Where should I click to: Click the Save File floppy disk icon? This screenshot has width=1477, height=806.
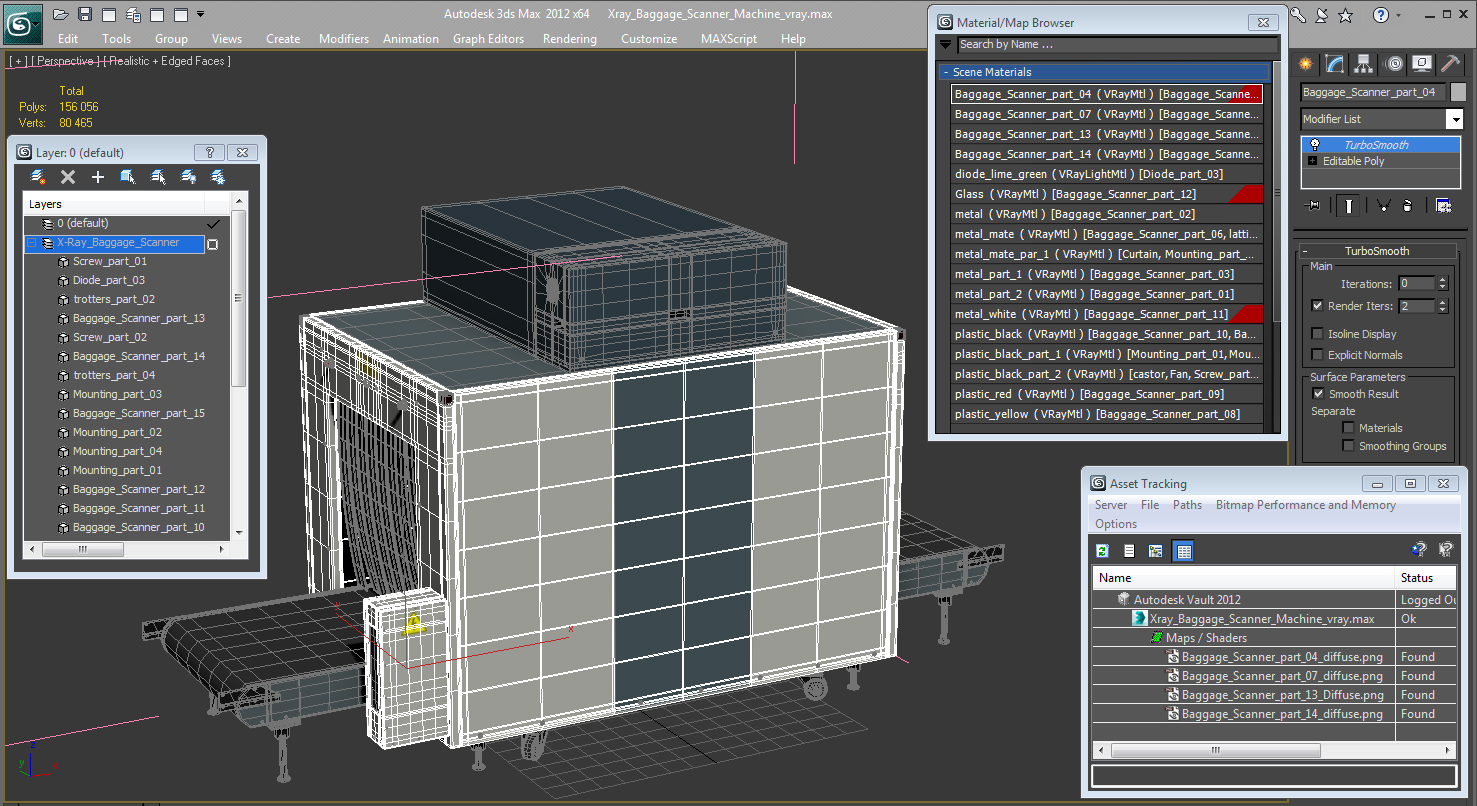[x=85, y=14]
